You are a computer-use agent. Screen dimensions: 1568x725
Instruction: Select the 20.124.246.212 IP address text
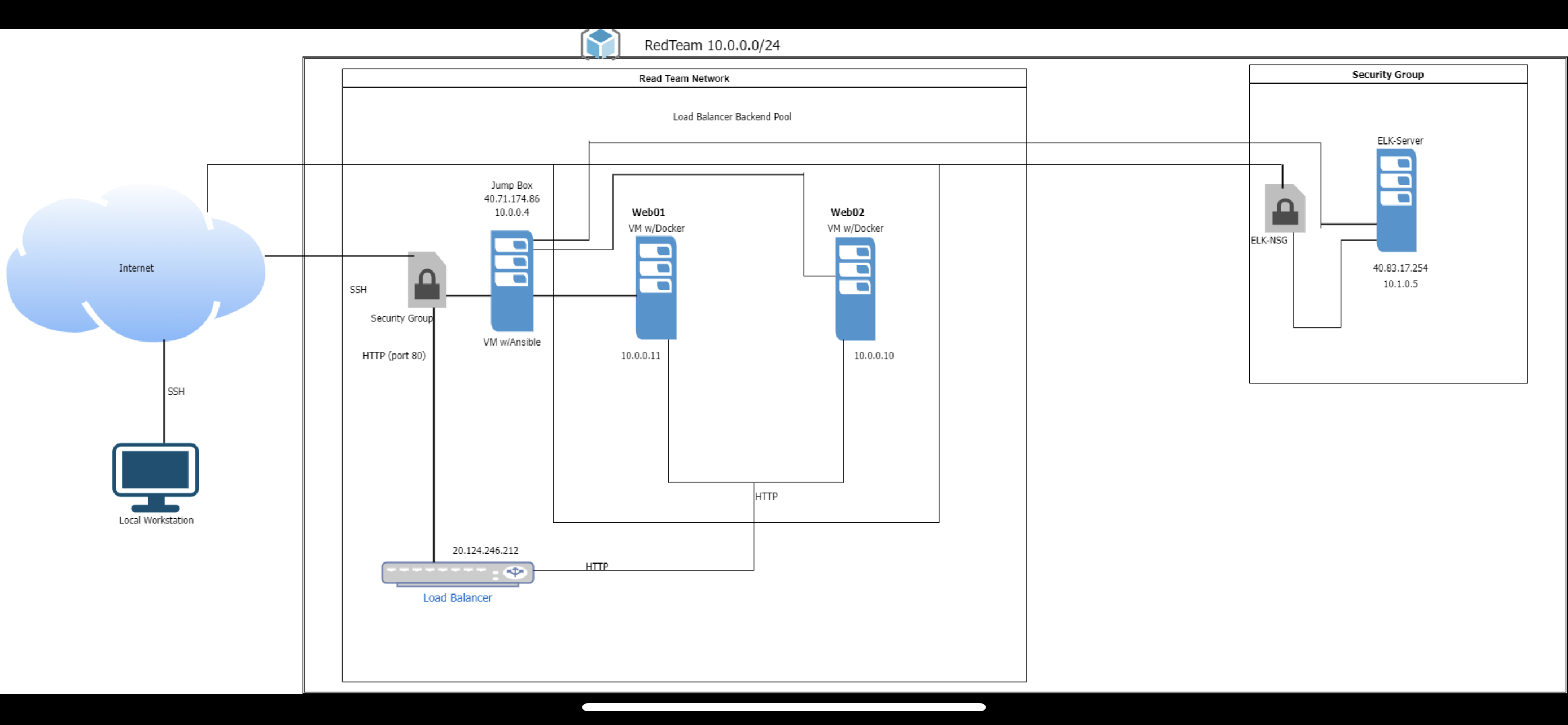coord(485,551)
